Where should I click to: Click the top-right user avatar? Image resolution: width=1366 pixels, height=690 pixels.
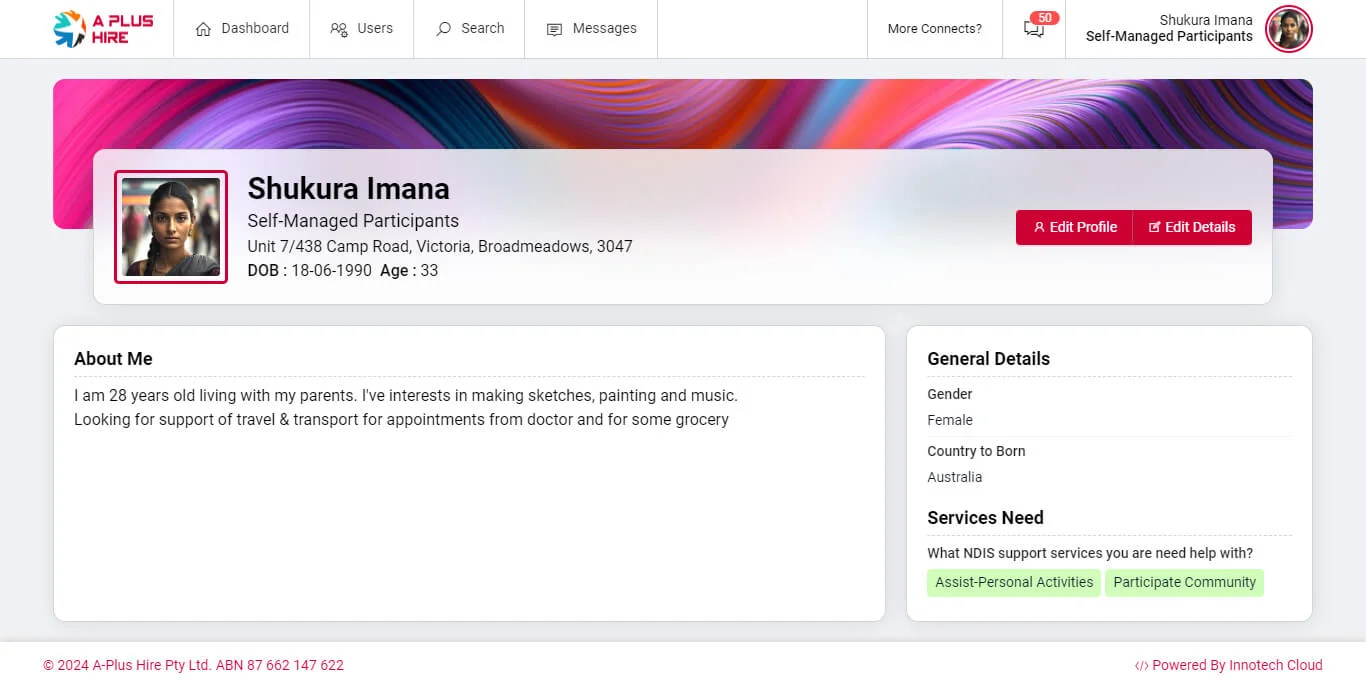coord(1288,29)
